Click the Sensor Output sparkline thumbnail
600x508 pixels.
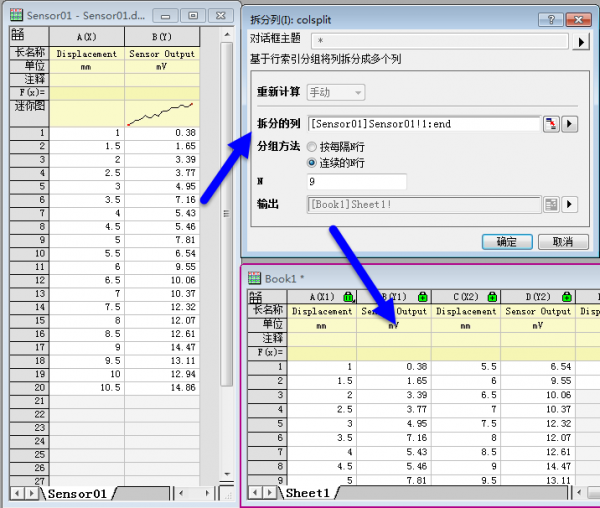162,112
